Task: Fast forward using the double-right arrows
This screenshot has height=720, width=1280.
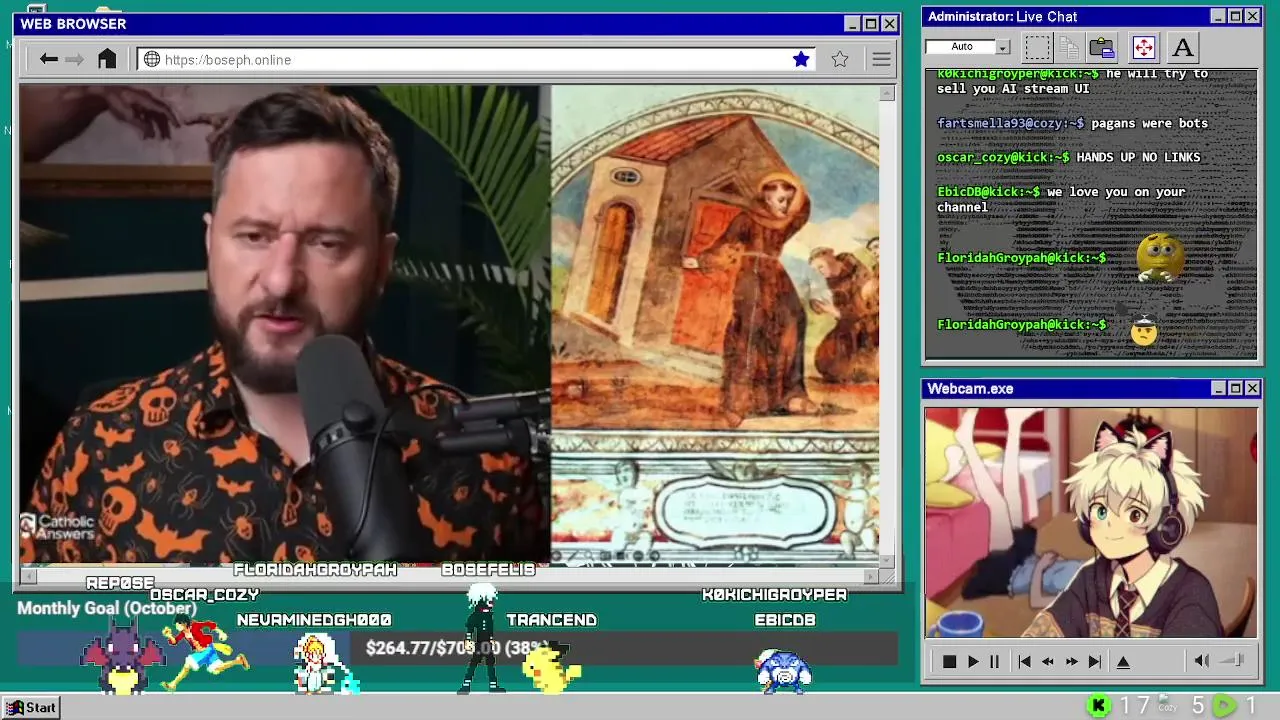Action: point(1071,661)
